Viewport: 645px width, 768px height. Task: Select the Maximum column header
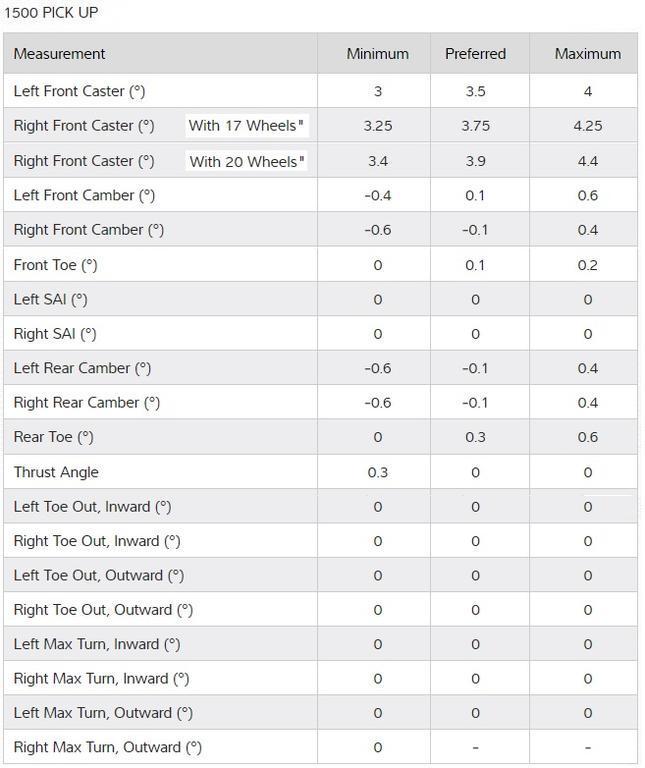click(x=588, y=53)
